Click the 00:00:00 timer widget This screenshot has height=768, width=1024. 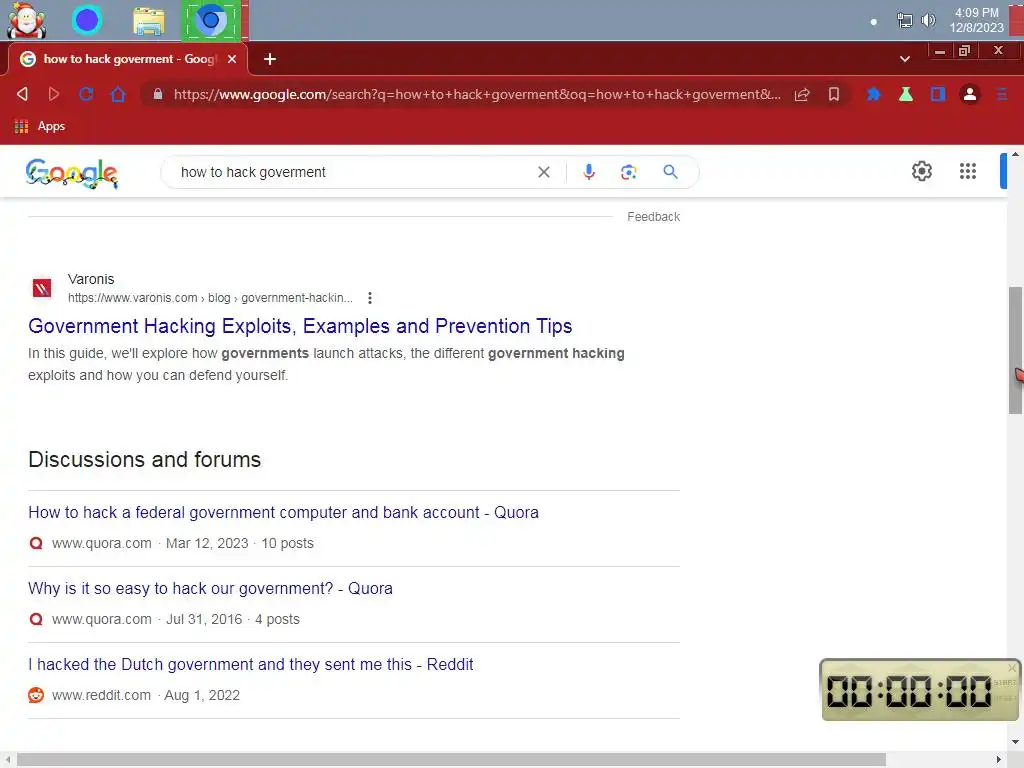[920, 690]
